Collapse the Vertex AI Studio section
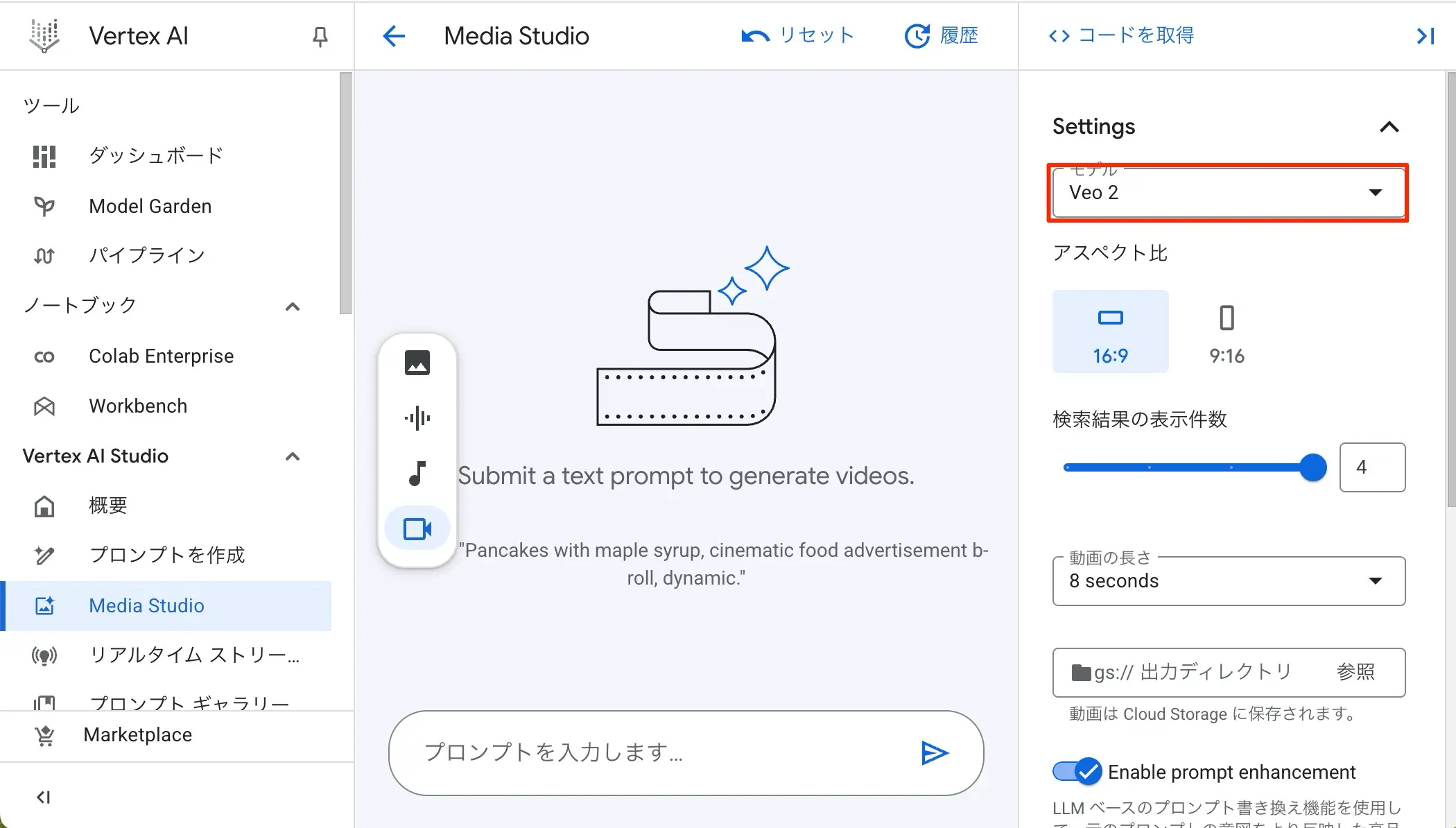1456x828 pixels. pyautogui.click(x=293, y=456)
